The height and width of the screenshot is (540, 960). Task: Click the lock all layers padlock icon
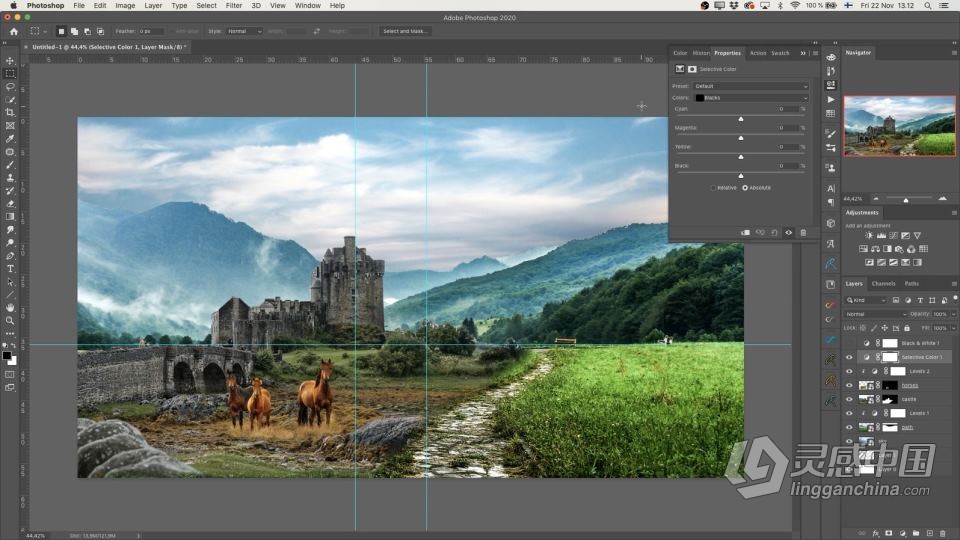pyautogui.click(x=907, y=328)
